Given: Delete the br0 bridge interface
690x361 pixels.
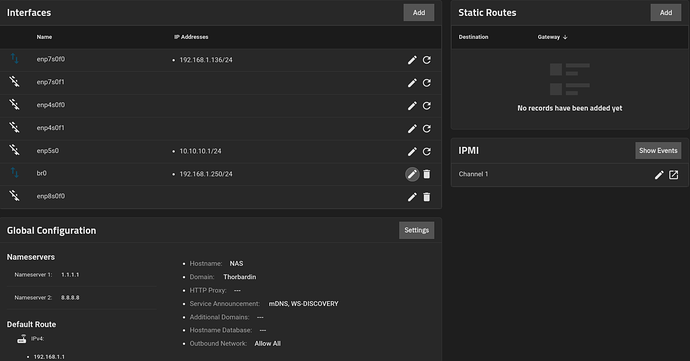Looking at the screenshot, I should click(426, 174).
